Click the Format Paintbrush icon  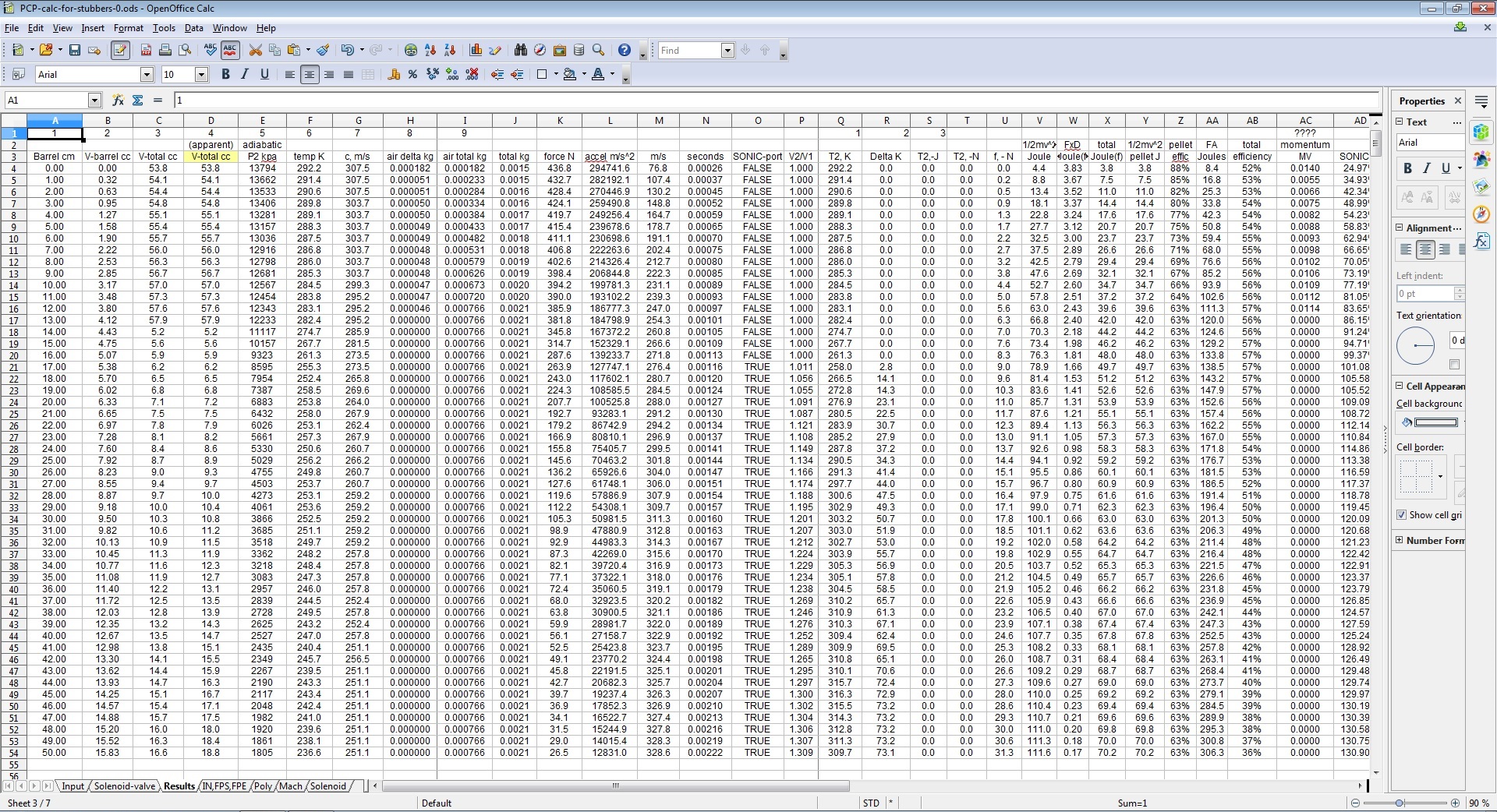coord(323,51)
